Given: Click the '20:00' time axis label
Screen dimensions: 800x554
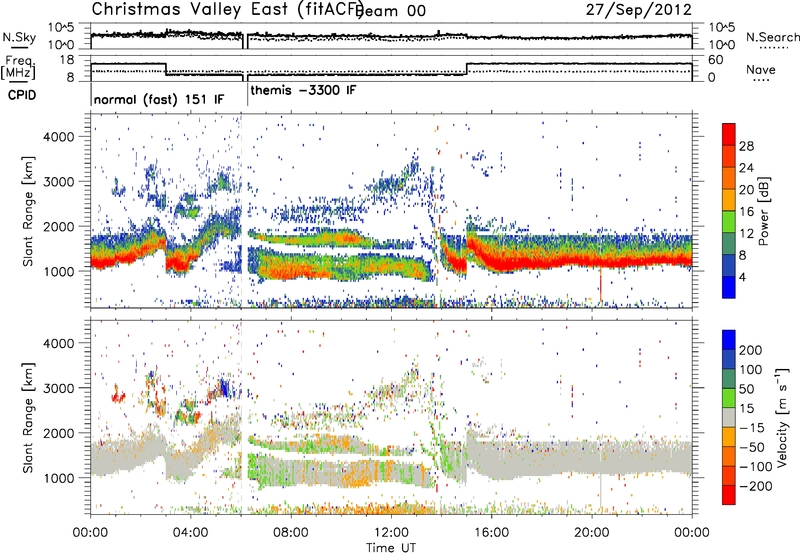Looking at the screenshot, I should pyautogui.click(x=592, y=533).
